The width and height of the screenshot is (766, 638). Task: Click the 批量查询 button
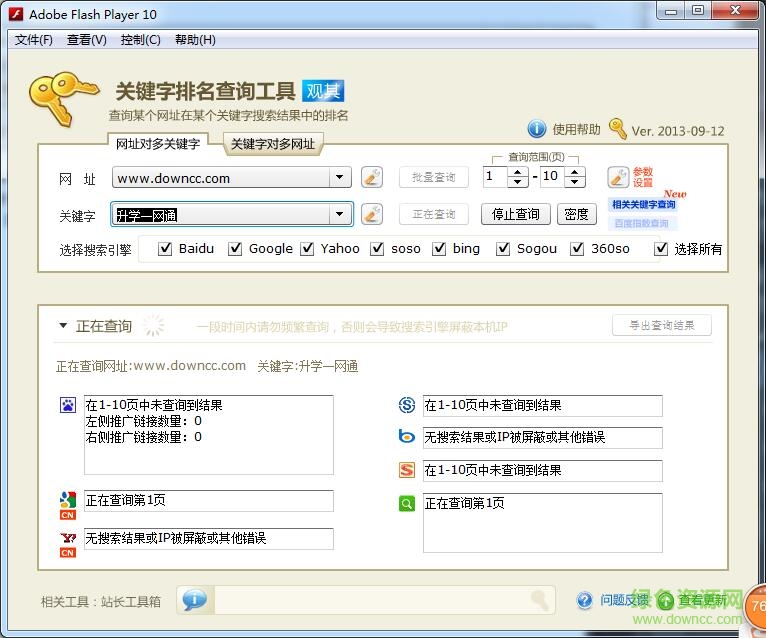[x=433, y=177]
